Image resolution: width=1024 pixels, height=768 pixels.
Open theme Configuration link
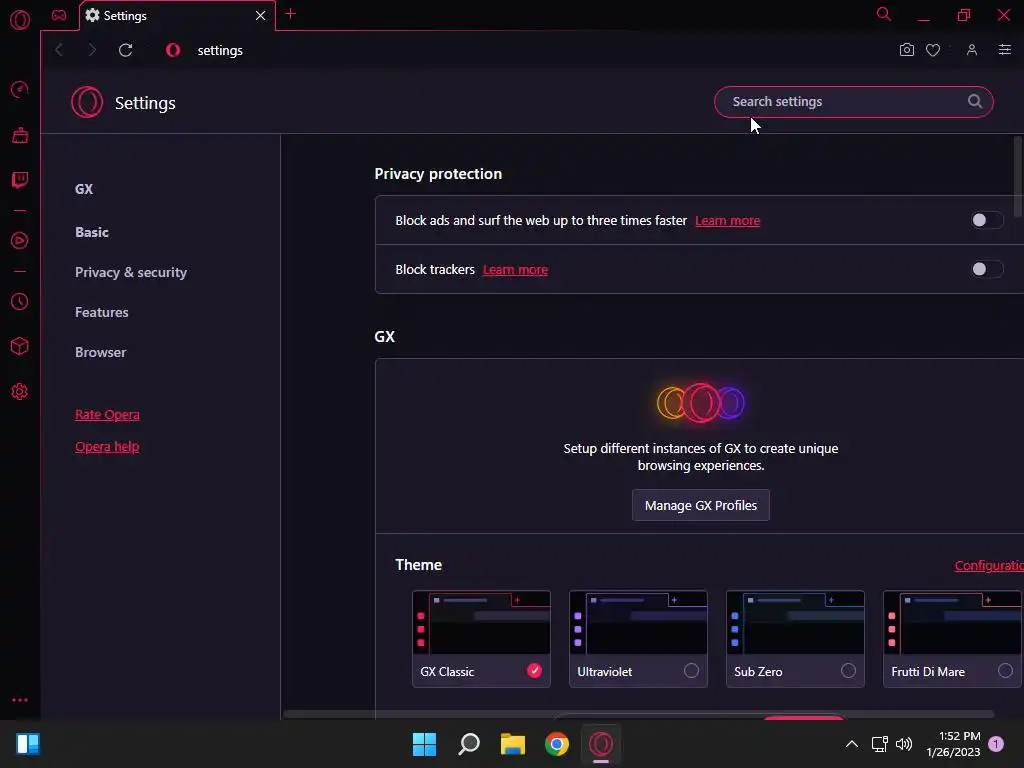pos(989,566)
